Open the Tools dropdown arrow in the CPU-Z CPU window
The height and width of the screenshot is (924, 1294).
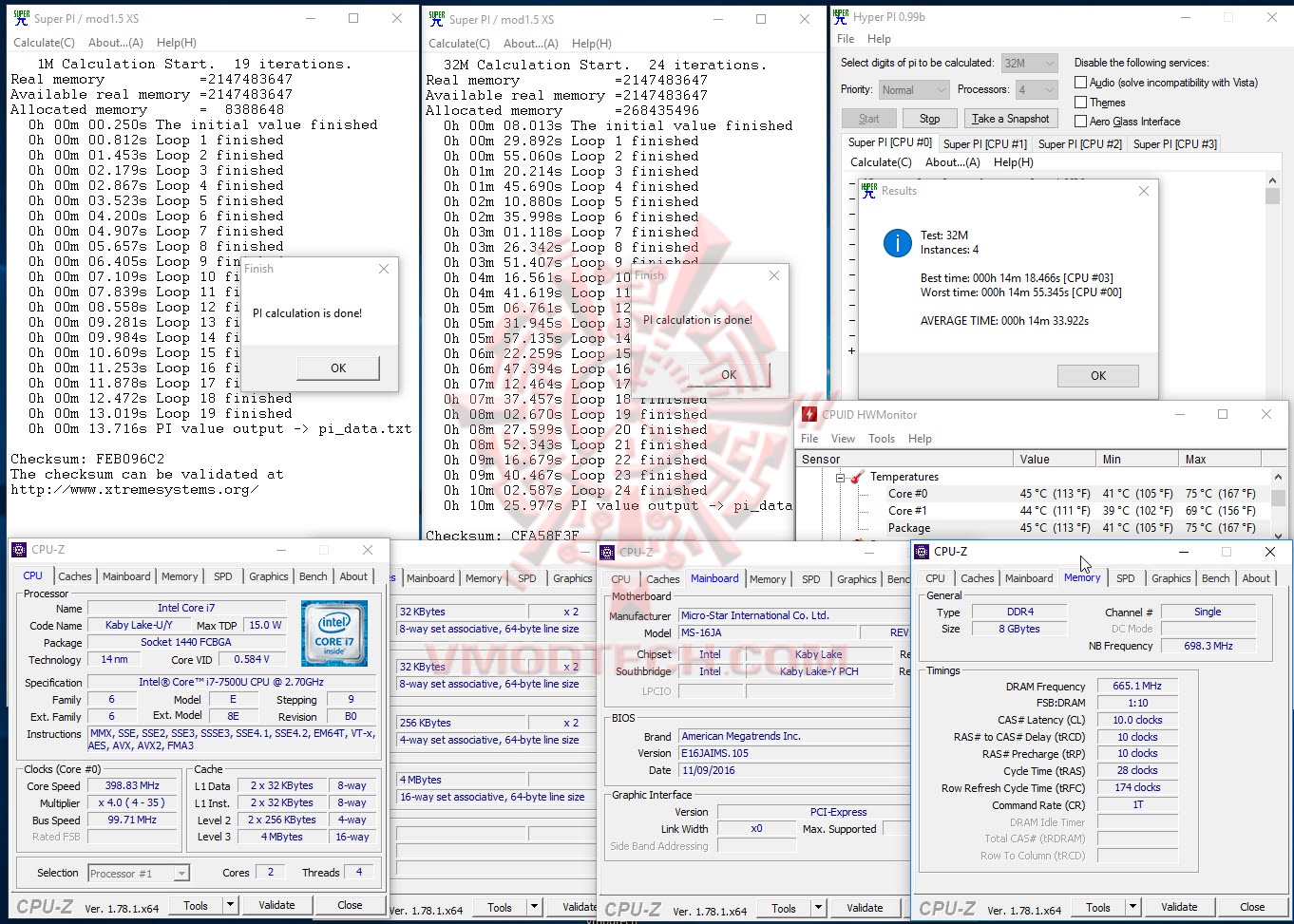pyautogui.click(x=230, y=906)
